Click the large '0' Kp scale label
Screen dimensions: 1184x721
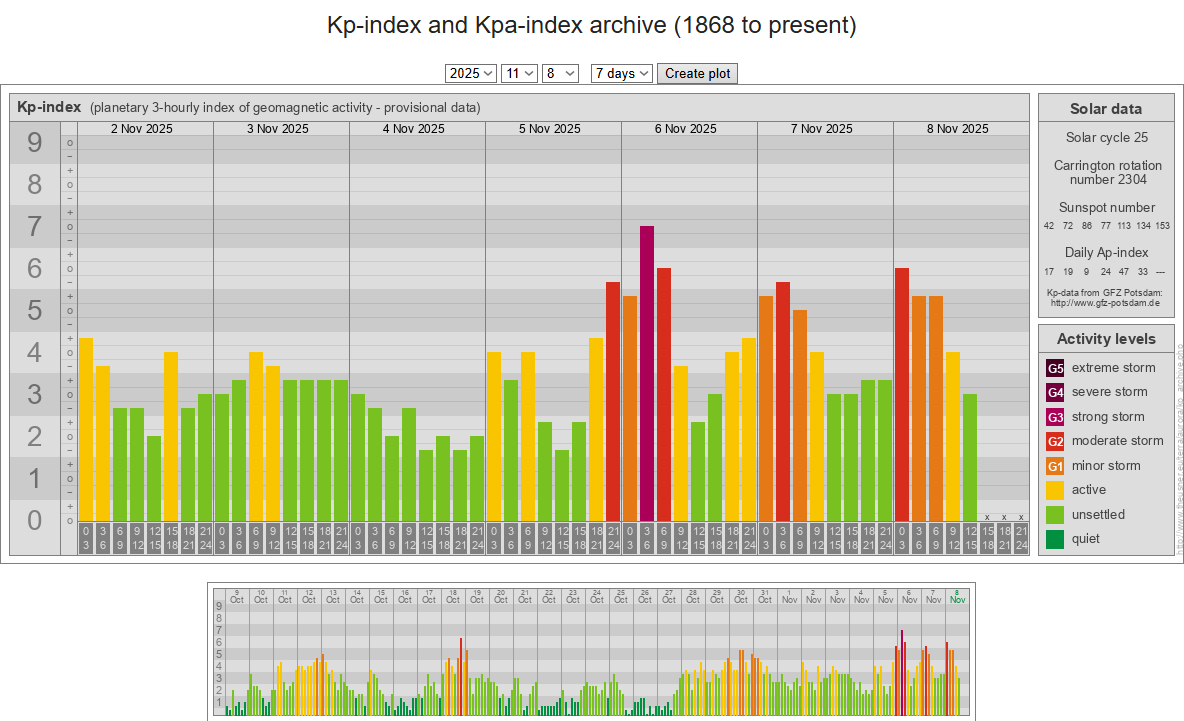(35, 520)
